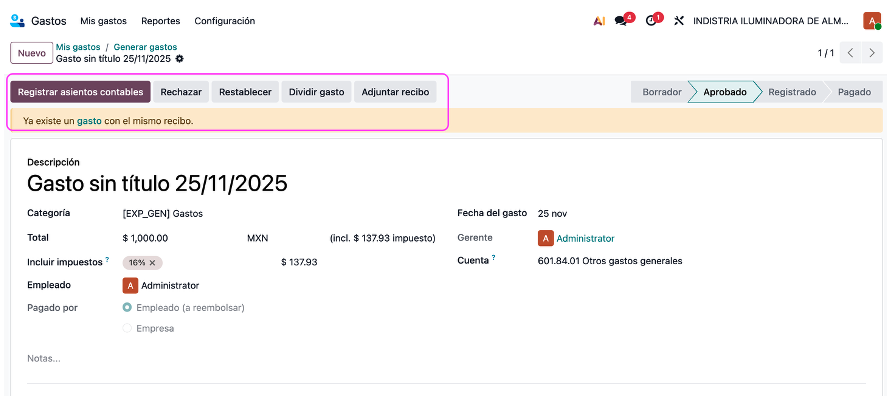This screenshot has width=887, height=396.
Task: Click Categoría field [EXP_GEN] Gastos
Action: coord(162,214)
